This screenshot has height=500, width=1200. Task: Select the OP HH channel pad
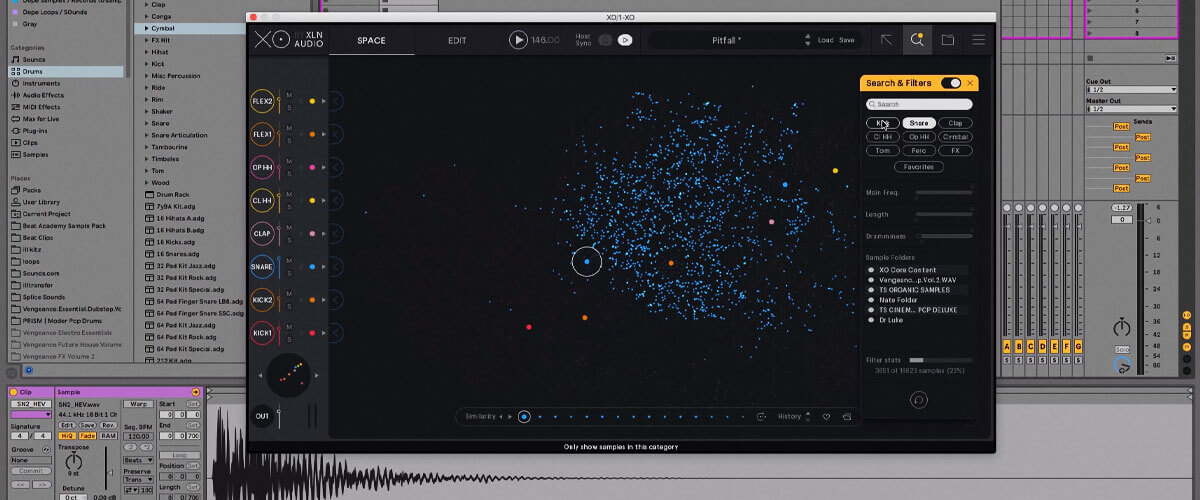point(262,167)
